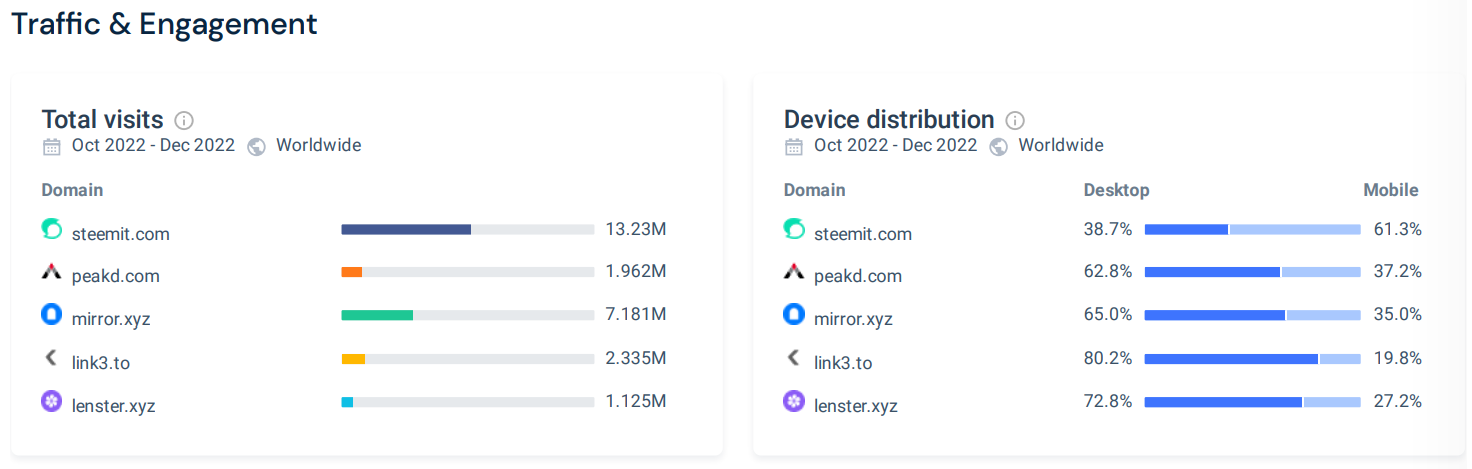Click the mirror.xyz logo in Device distribution

pos(794,315)
